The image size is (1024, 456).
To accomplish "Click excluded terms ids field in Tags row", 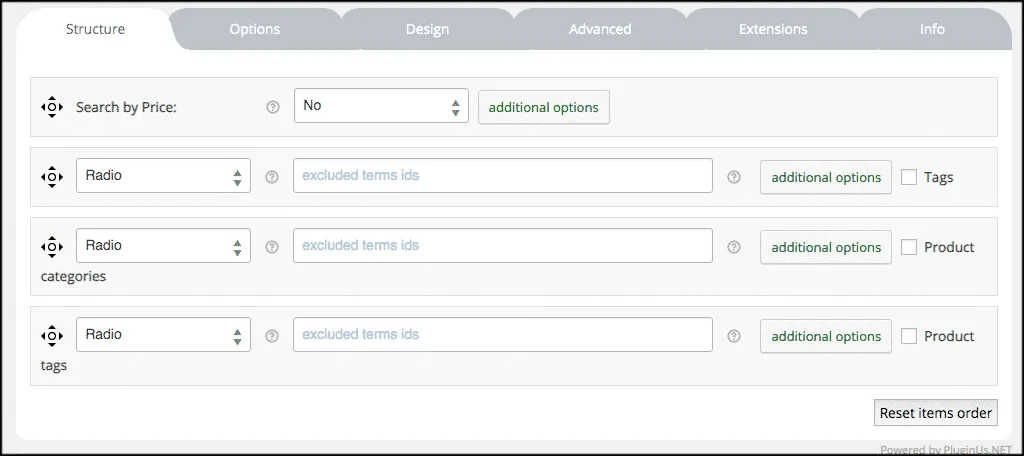I will coord(503,176).
